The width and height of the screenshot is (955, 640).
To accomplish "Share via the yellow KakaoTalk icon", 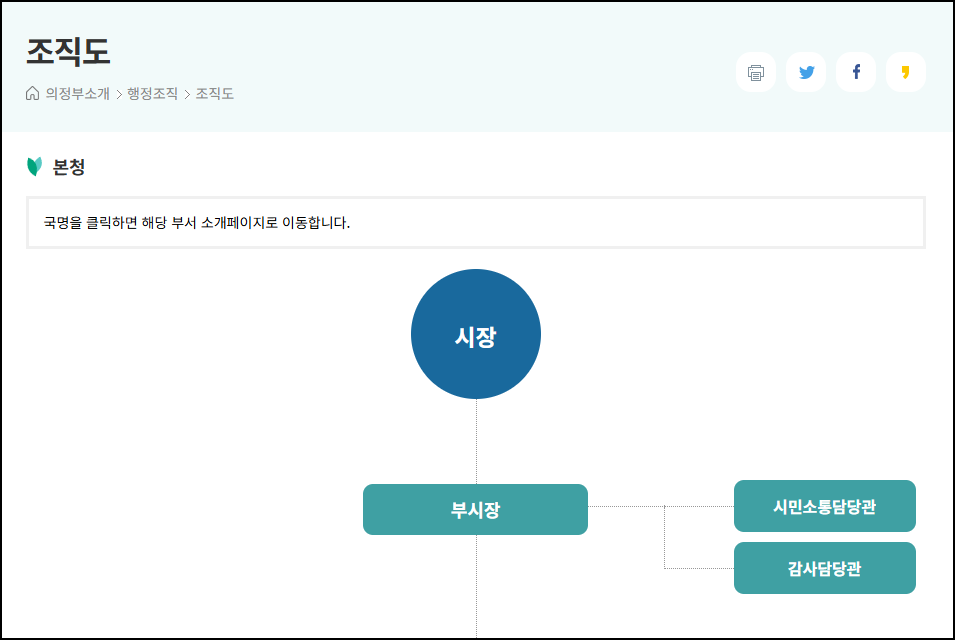I will tap(905, 71).
